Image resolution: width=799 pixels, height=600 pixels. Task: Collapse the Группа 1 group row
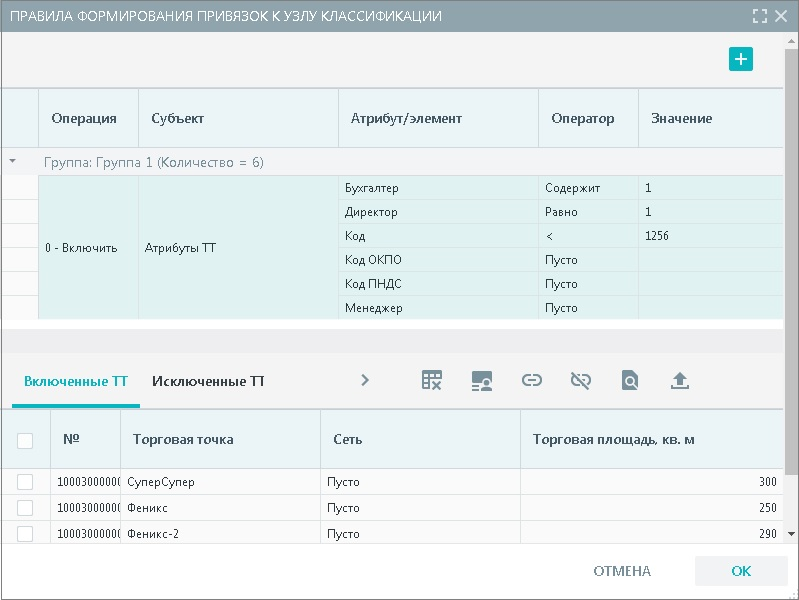[13, 162]
